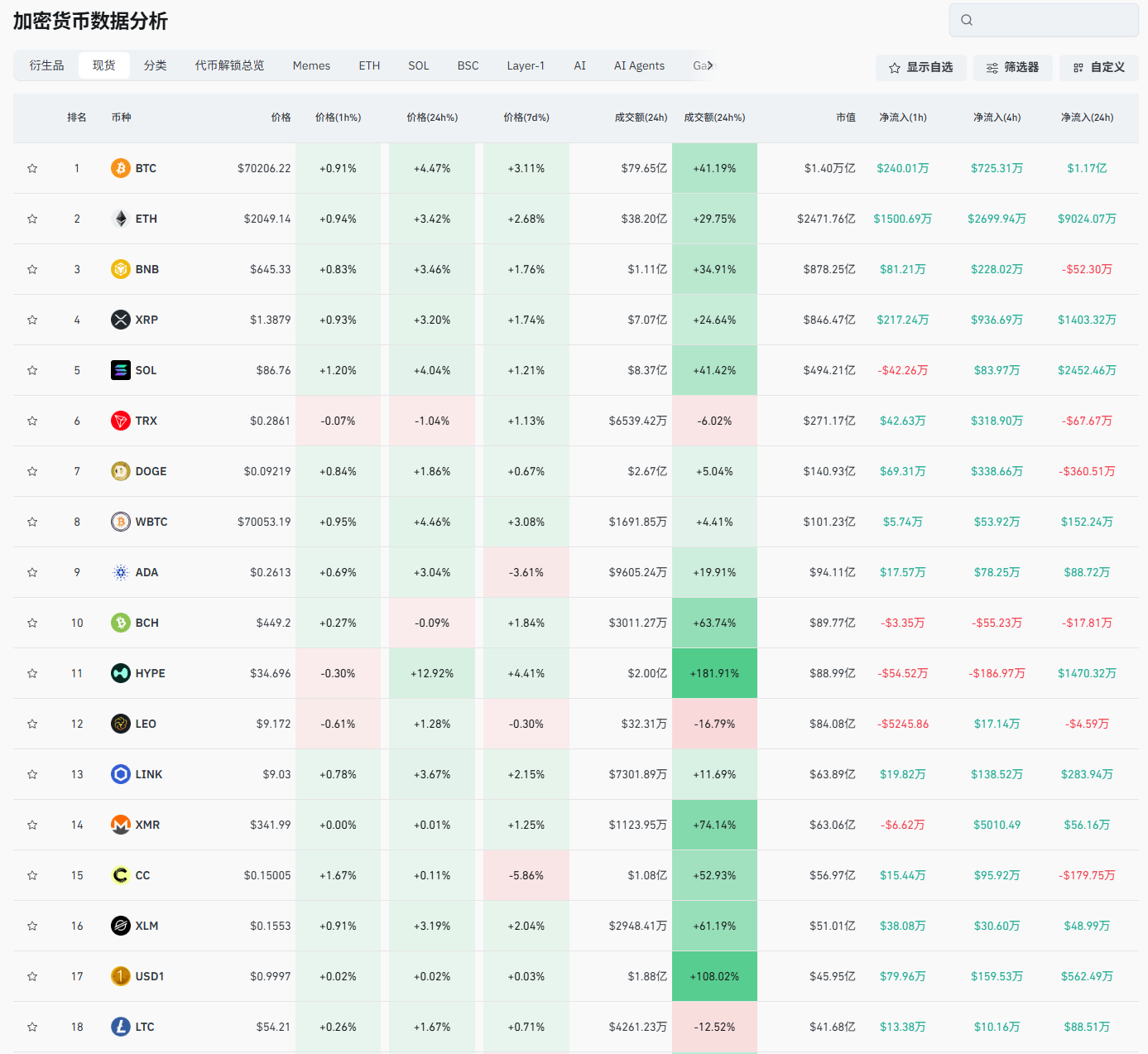Click the 显示自选 button
The height and width of the screenshot is (1054, 1148).
point(920,68)
